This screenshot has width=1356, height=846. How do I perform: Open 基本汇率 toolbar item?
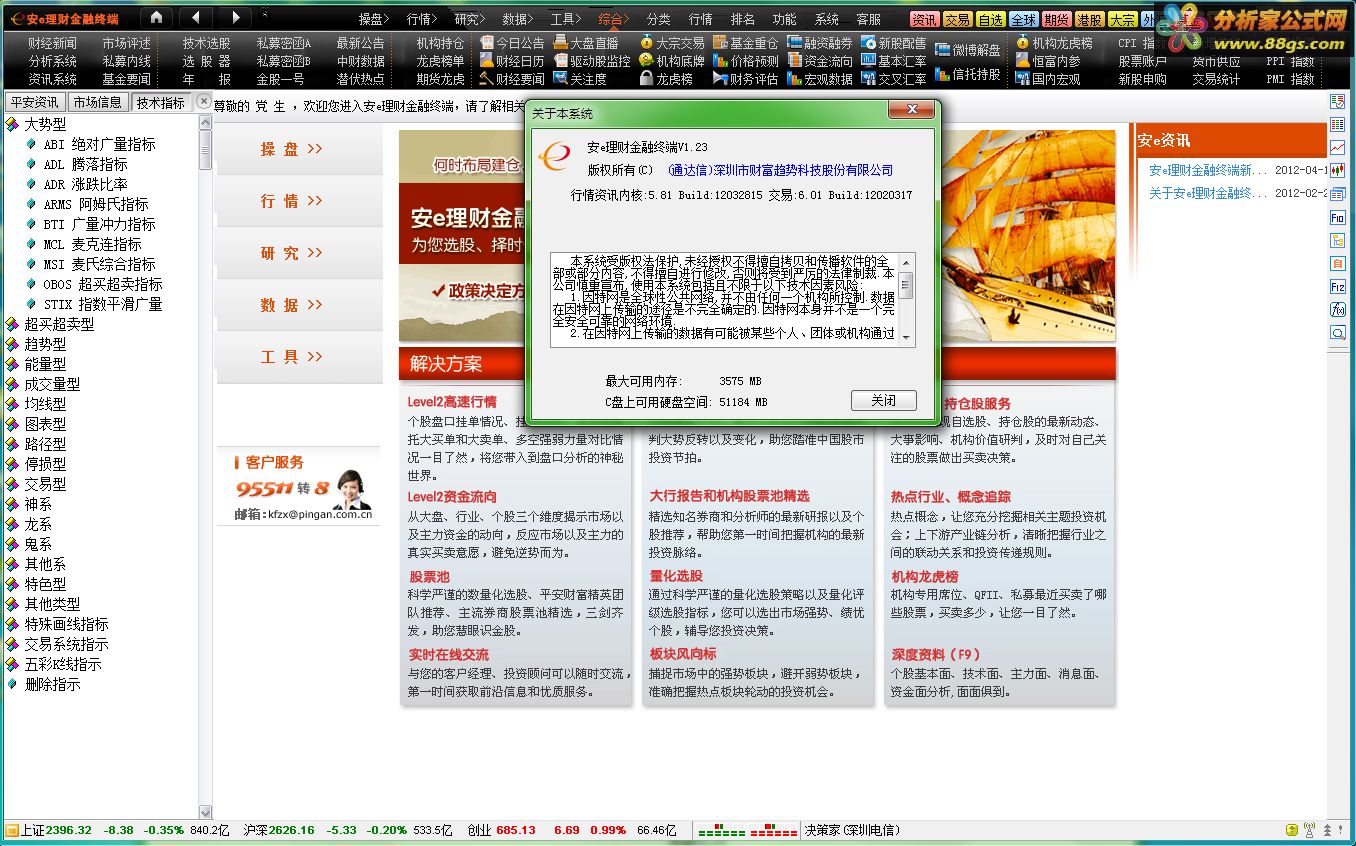click(x=894, y=61)
